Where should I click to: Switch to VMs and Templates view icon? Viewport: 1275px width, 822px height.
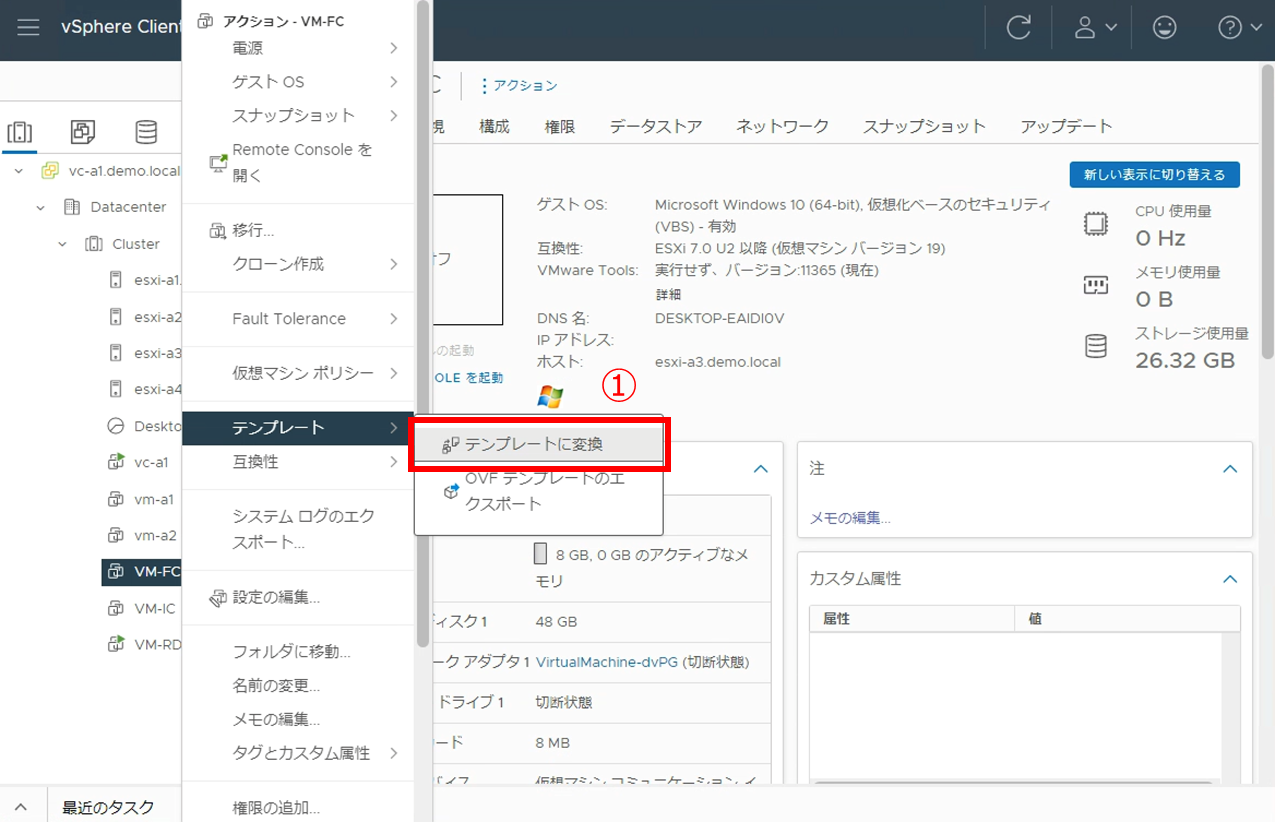pyautogui.click(x=83, y=132)
